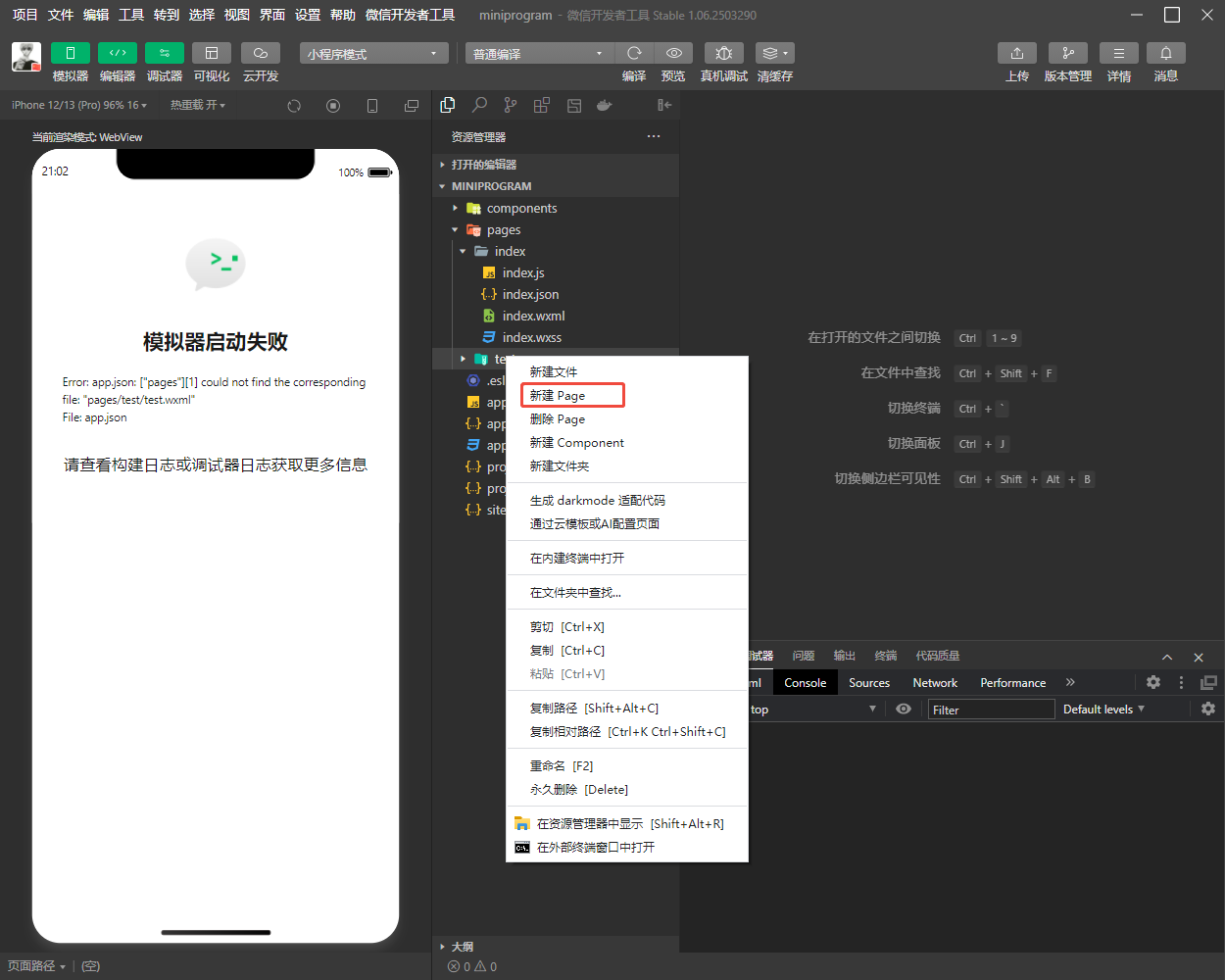
Task: Open index.wxss file
Action: click(x=556, y=337)
